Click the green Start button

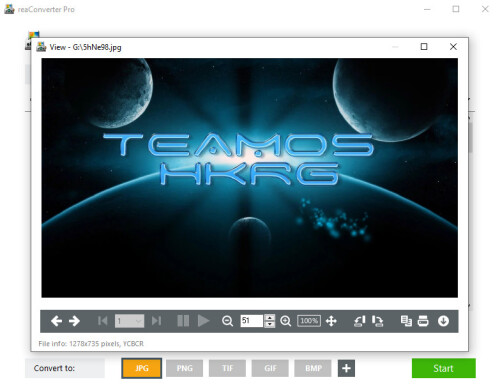click(444, 368)
